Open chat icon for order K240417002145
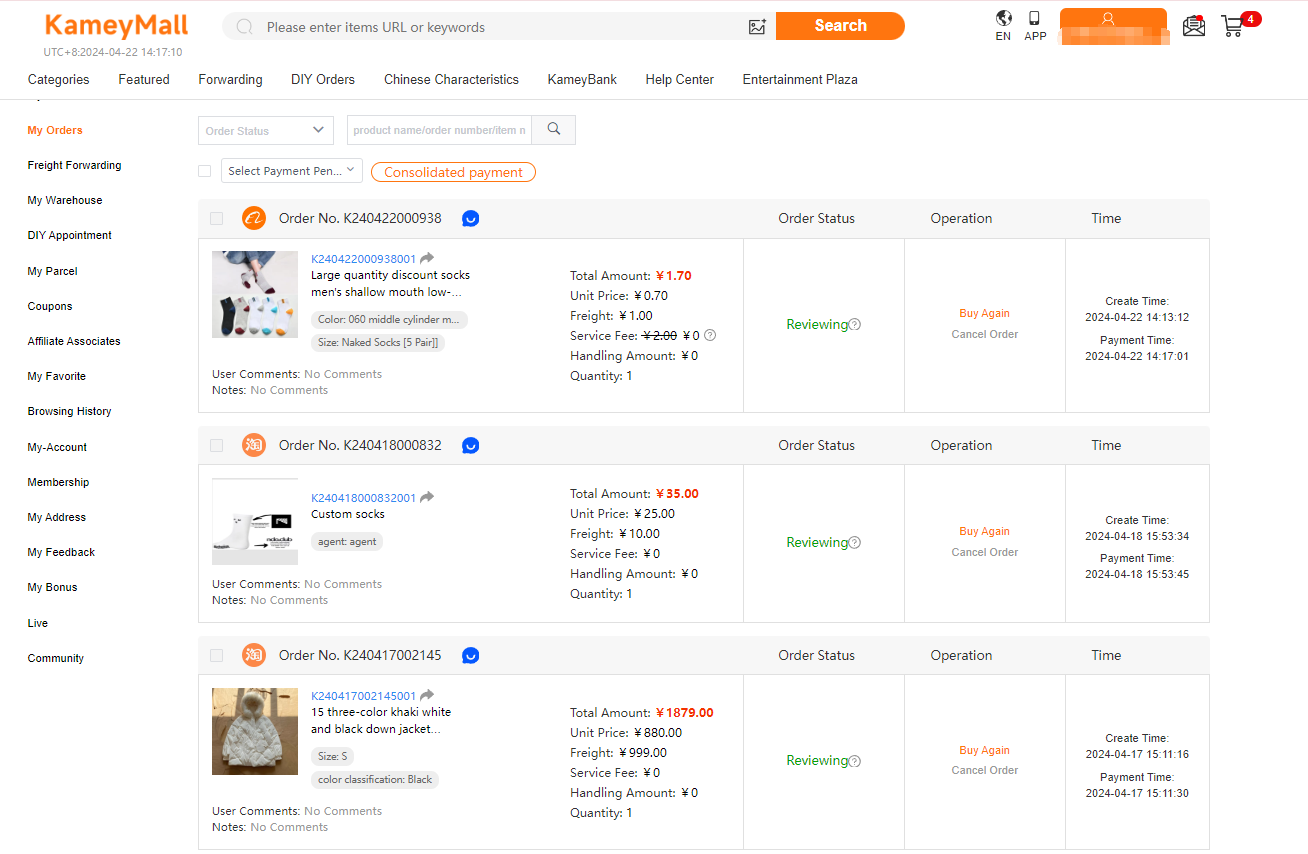 click(x=471, y=655)
